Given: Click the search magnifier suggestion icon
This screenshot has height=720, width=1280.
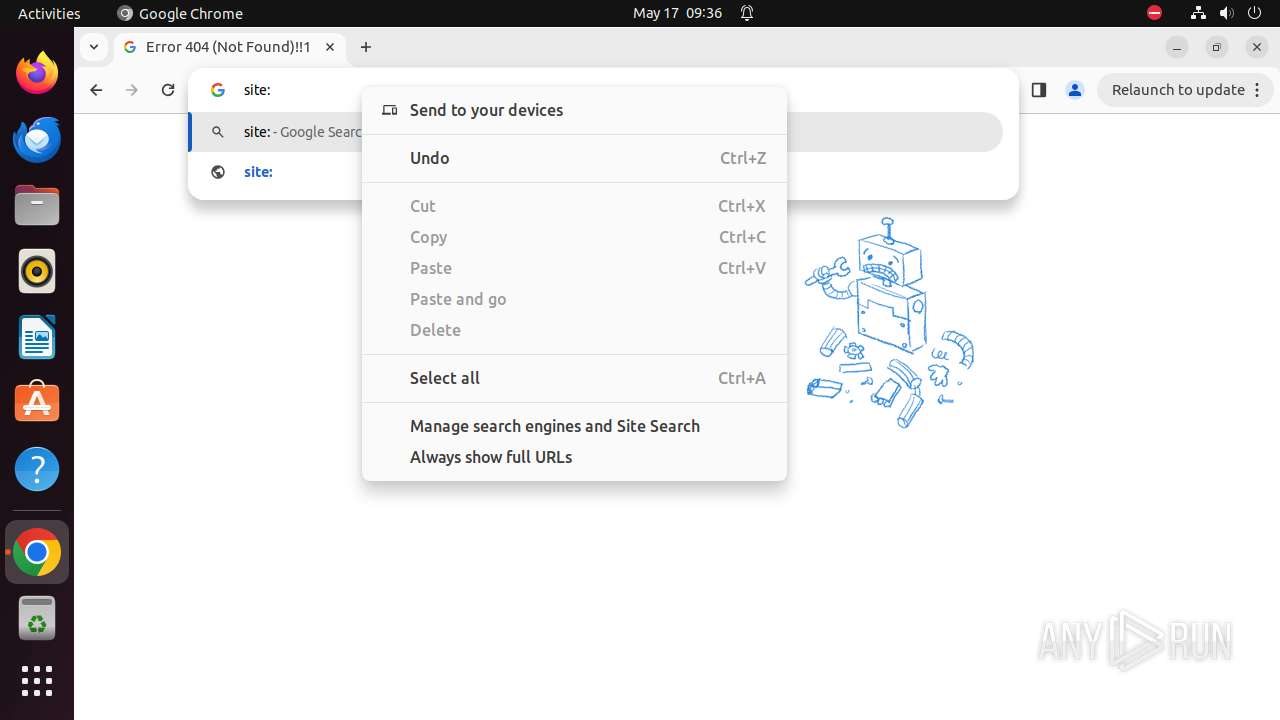Looking at the screenshot, I should [x=218, y=132].
